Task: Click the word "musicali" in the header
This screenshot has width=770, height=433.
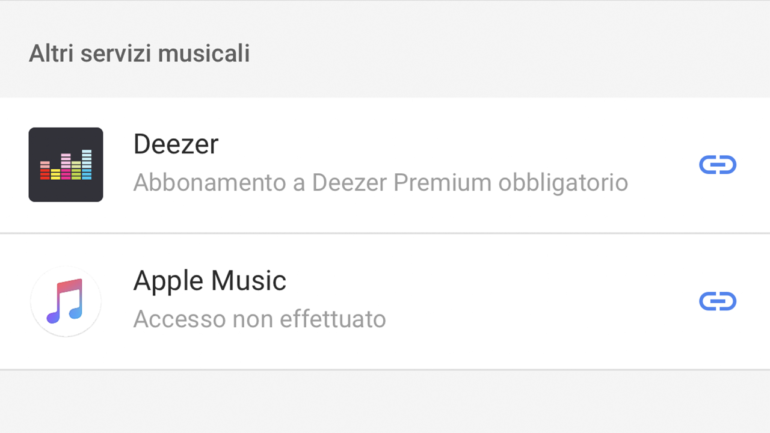Action: pos(204,53)
